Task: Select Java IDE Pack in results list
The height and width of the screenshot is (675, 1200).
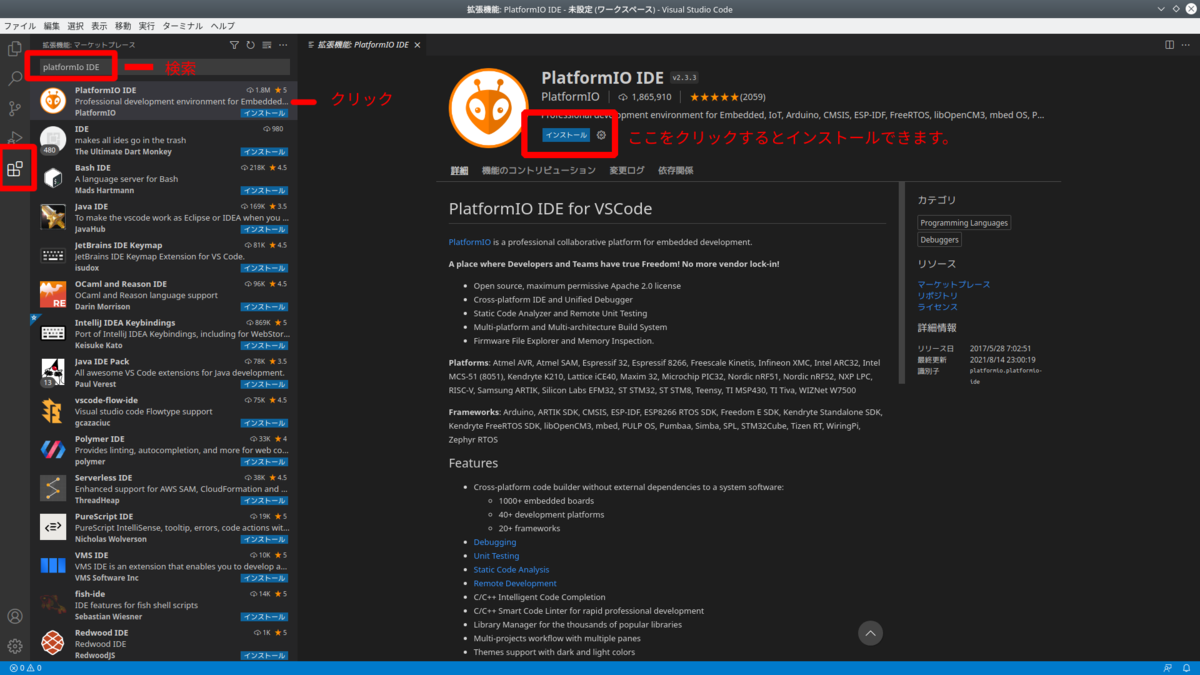Action: 162,372
